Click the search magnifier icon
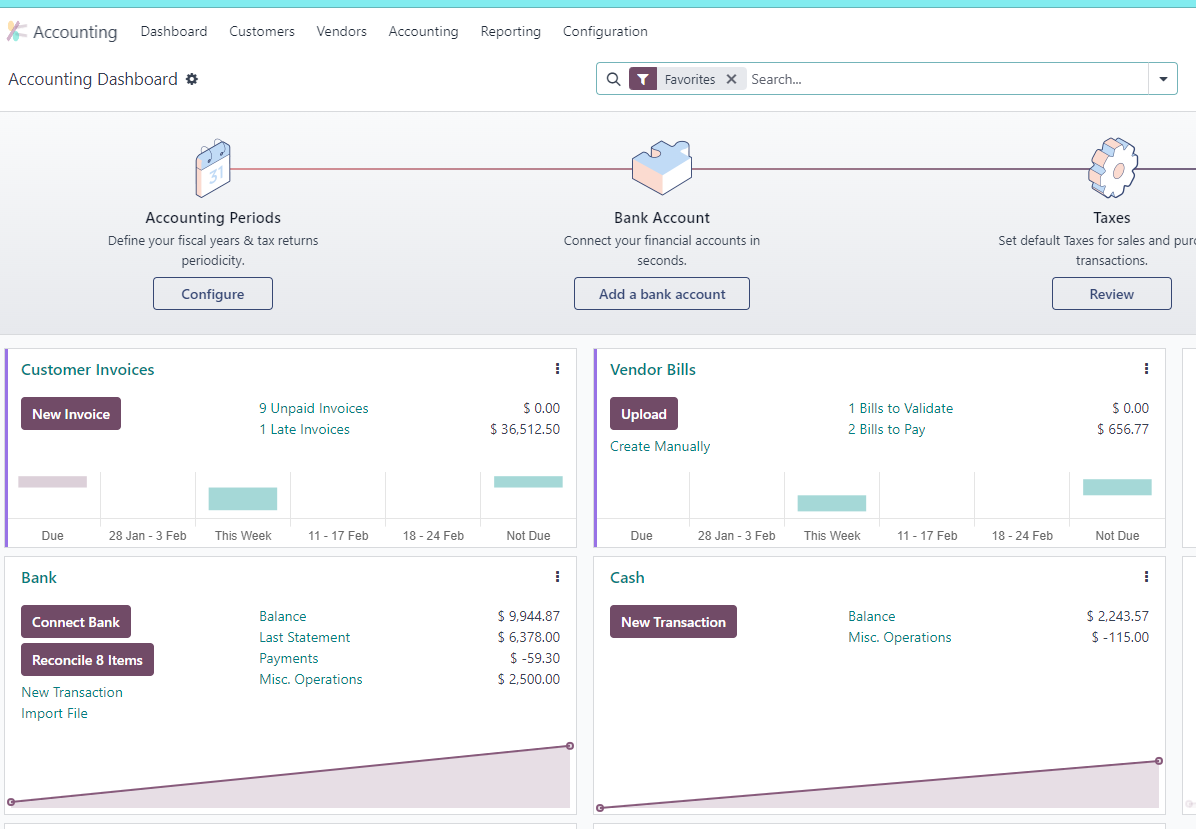 [613, 79]
